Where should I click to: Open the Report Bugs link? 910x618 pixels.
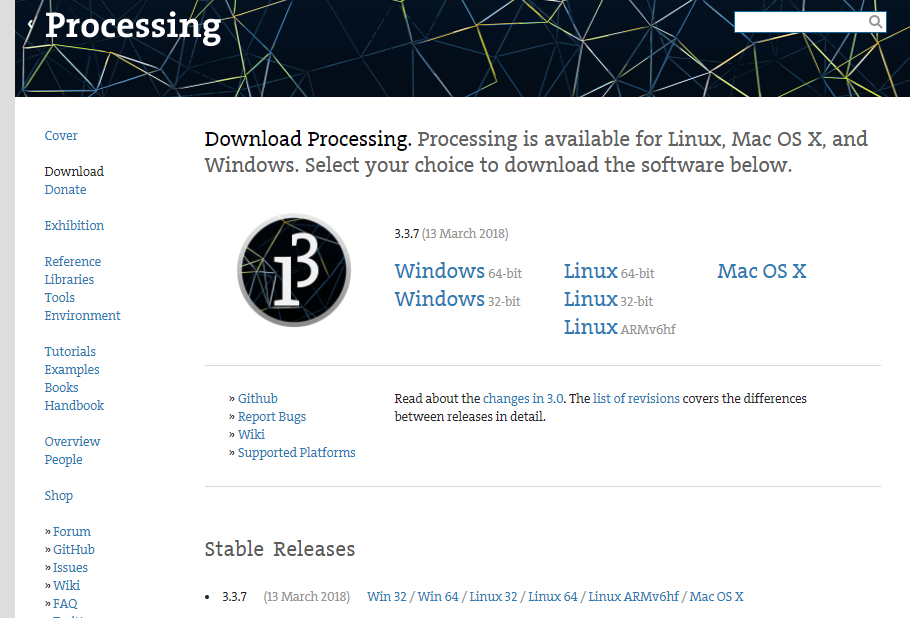click(x=271, y=417)
